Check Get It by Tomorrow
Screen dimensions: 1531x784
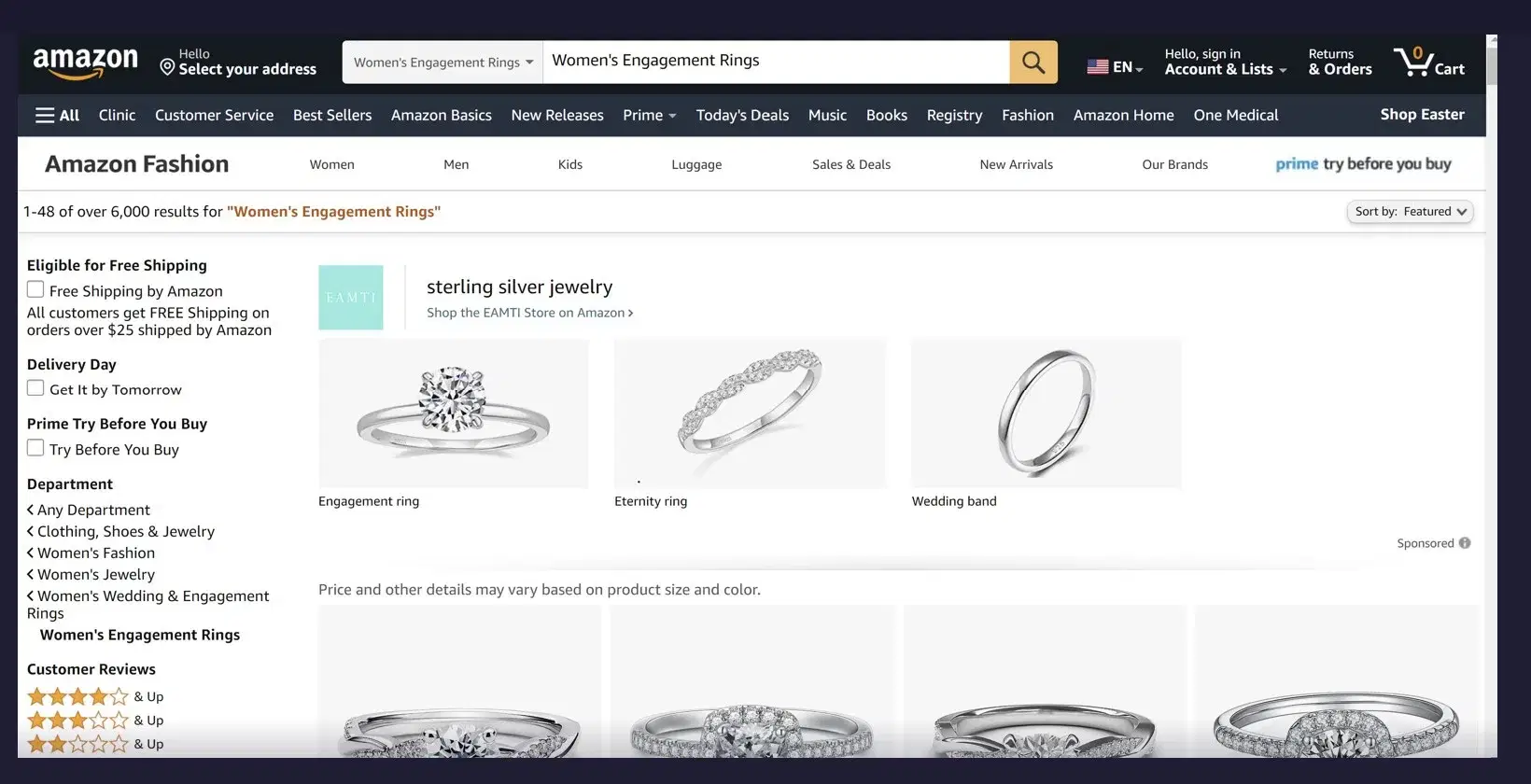click(35, 388)
